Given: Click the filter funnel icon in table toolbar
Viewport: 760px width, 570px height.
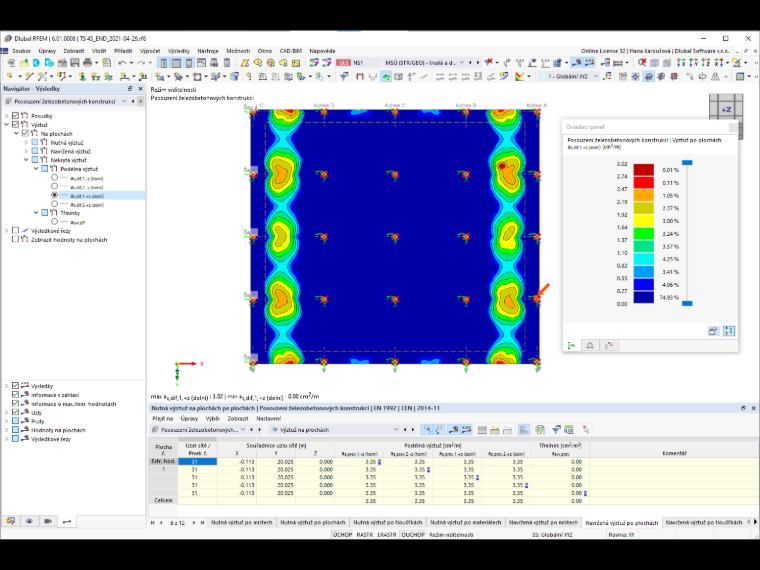Looking at the screenshot, I should (x=556, y=430).
